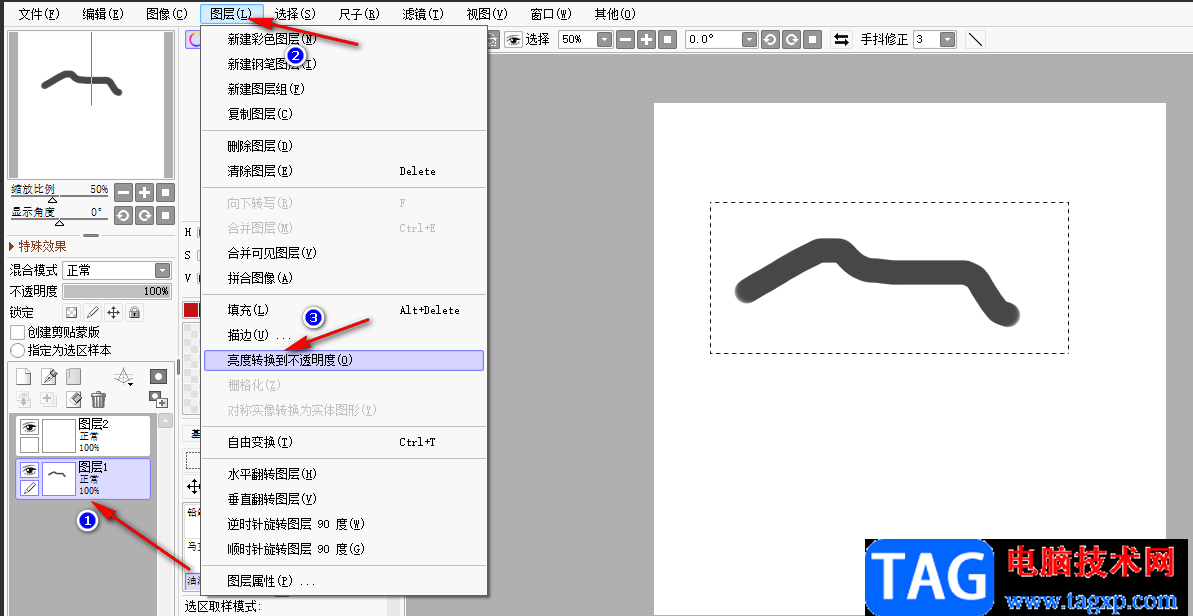Reset zoom in top toolbar
Viewport: 1193px width, 616px height.
click(x=667, y=40)
